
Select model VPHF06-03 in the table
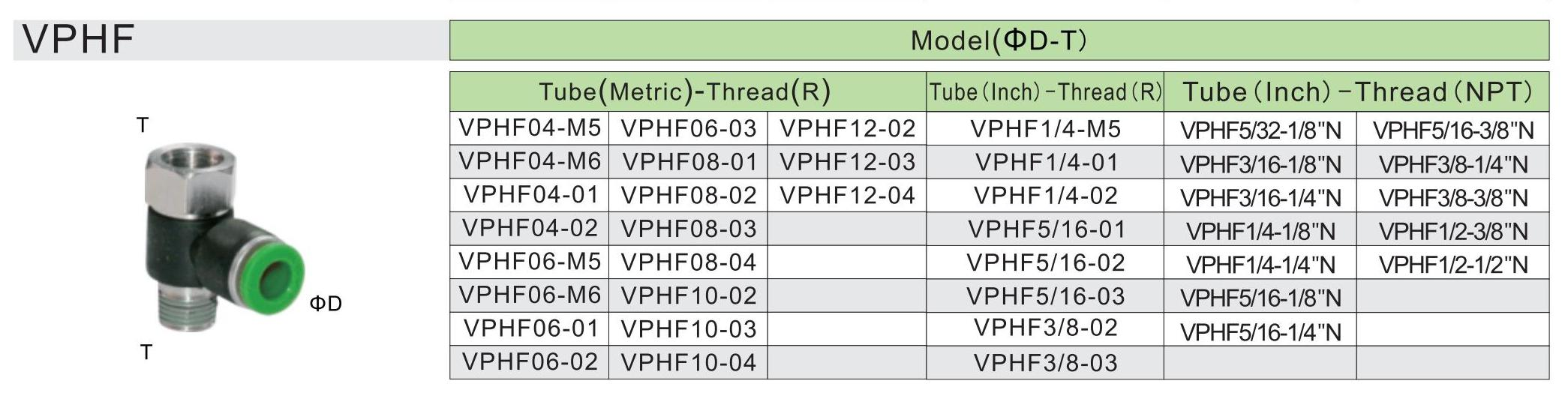[x=689, y=128]
